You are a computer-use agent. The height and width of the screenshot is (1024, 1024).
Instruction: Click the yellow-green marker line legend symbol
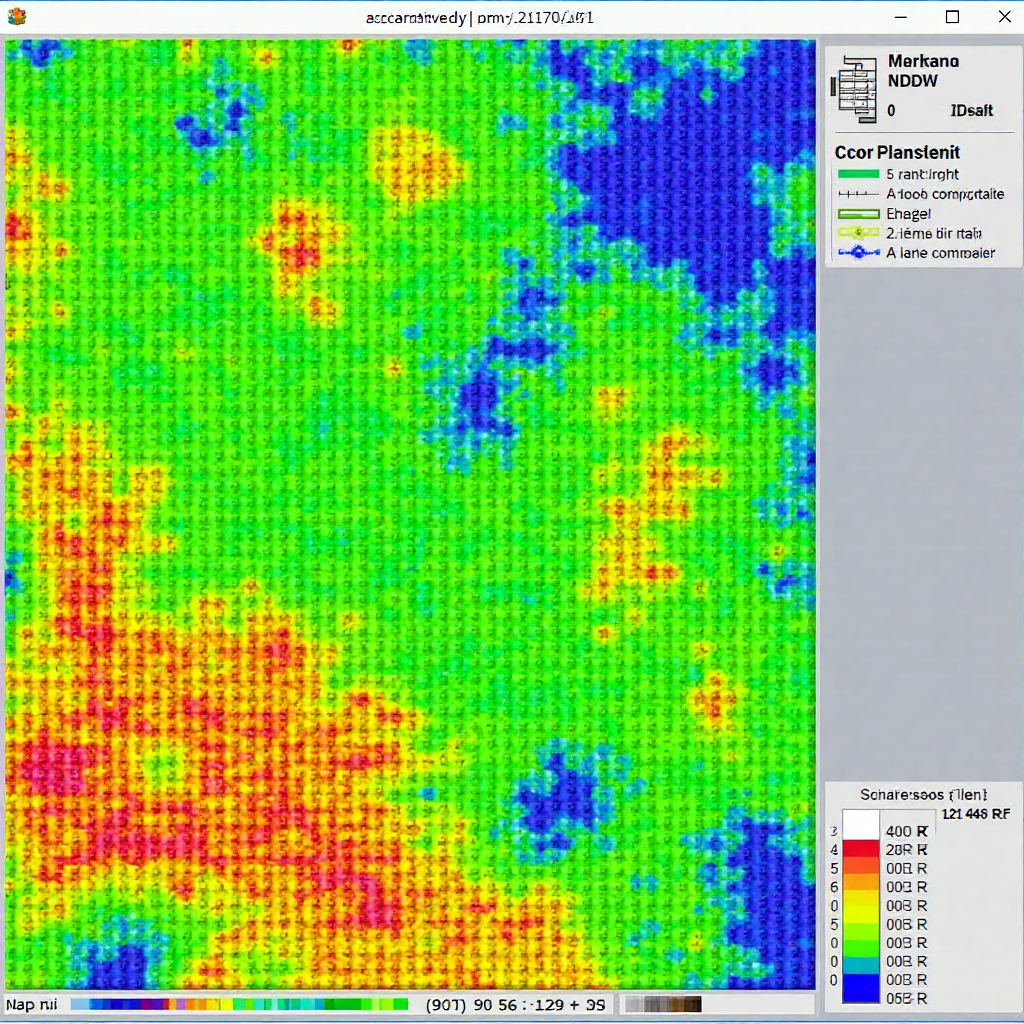tap(858, 233)
